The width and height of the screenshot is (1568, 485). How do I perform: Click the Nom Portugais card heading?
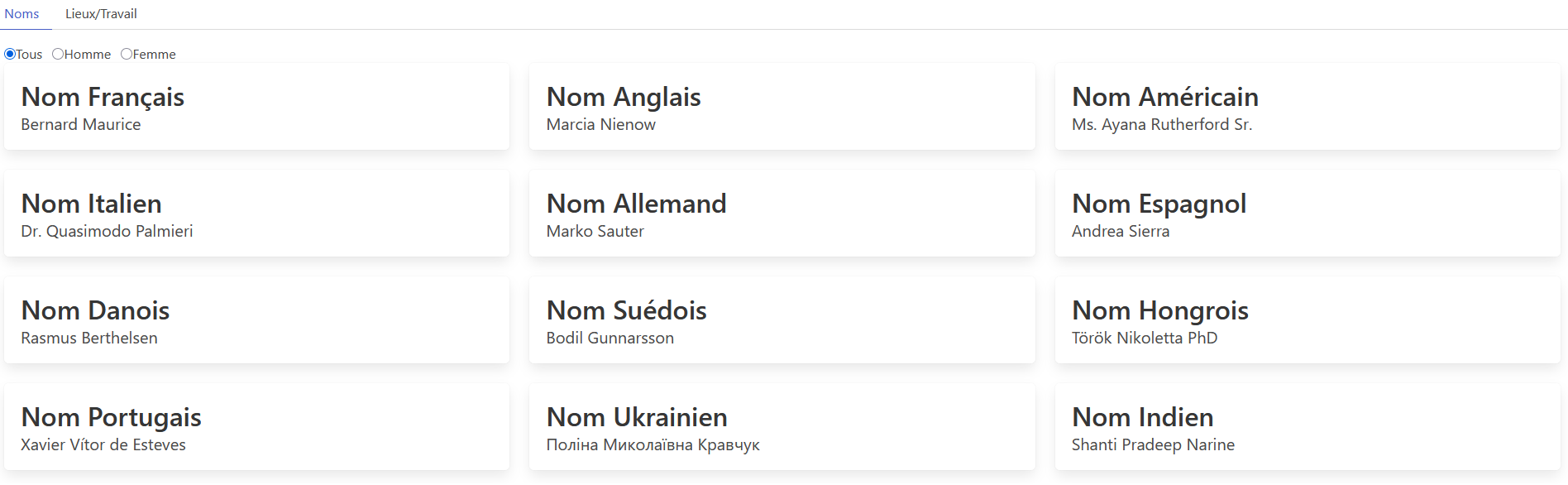point(112,417)
